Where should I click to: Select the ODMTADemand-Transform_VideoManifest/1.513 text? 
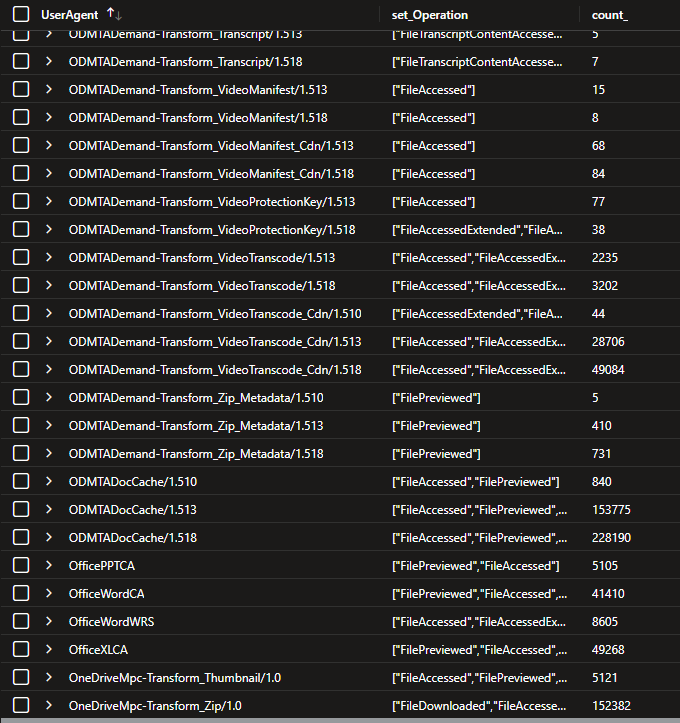point(198,89)
